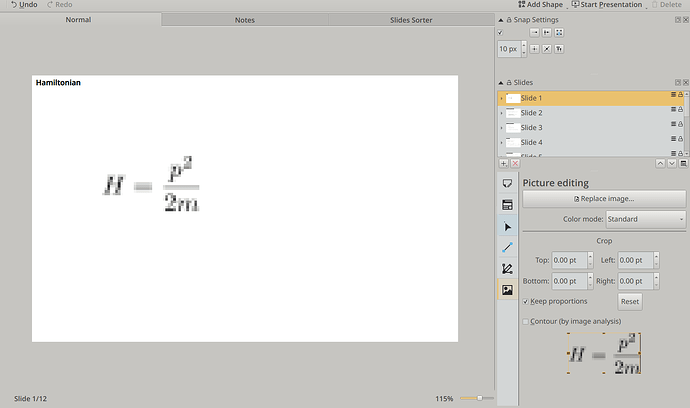Close the Slides docker
Screen dimensions: 690x408
[686, 82]
